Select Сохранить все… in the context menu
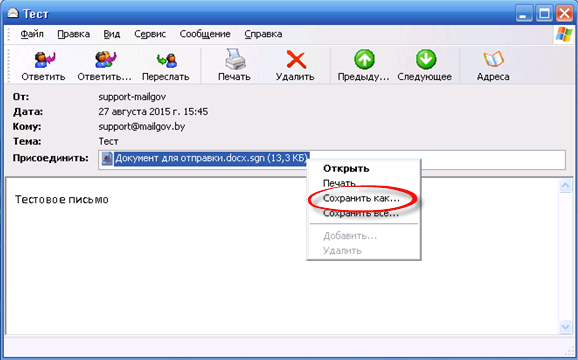 [x=361, y=213]
